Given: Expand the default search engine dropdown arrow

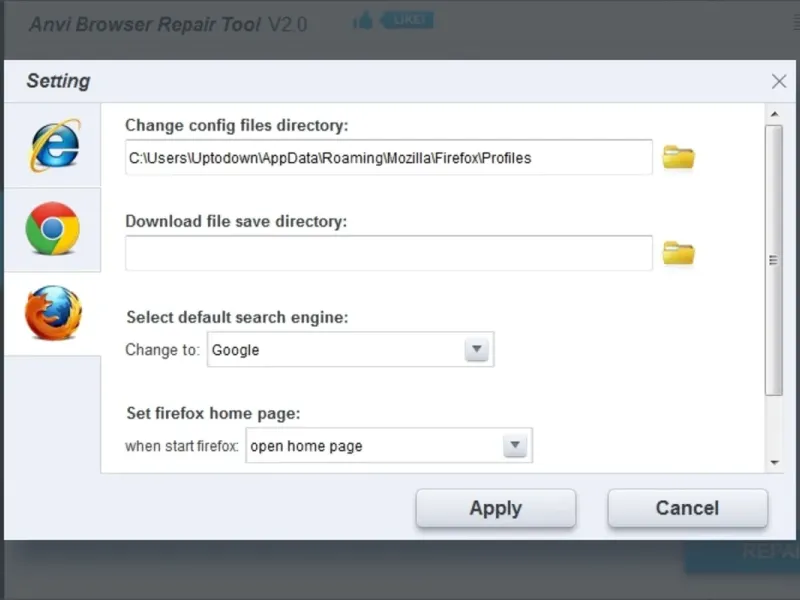Looking at the screenshot, I should click(x=477, y=350).
